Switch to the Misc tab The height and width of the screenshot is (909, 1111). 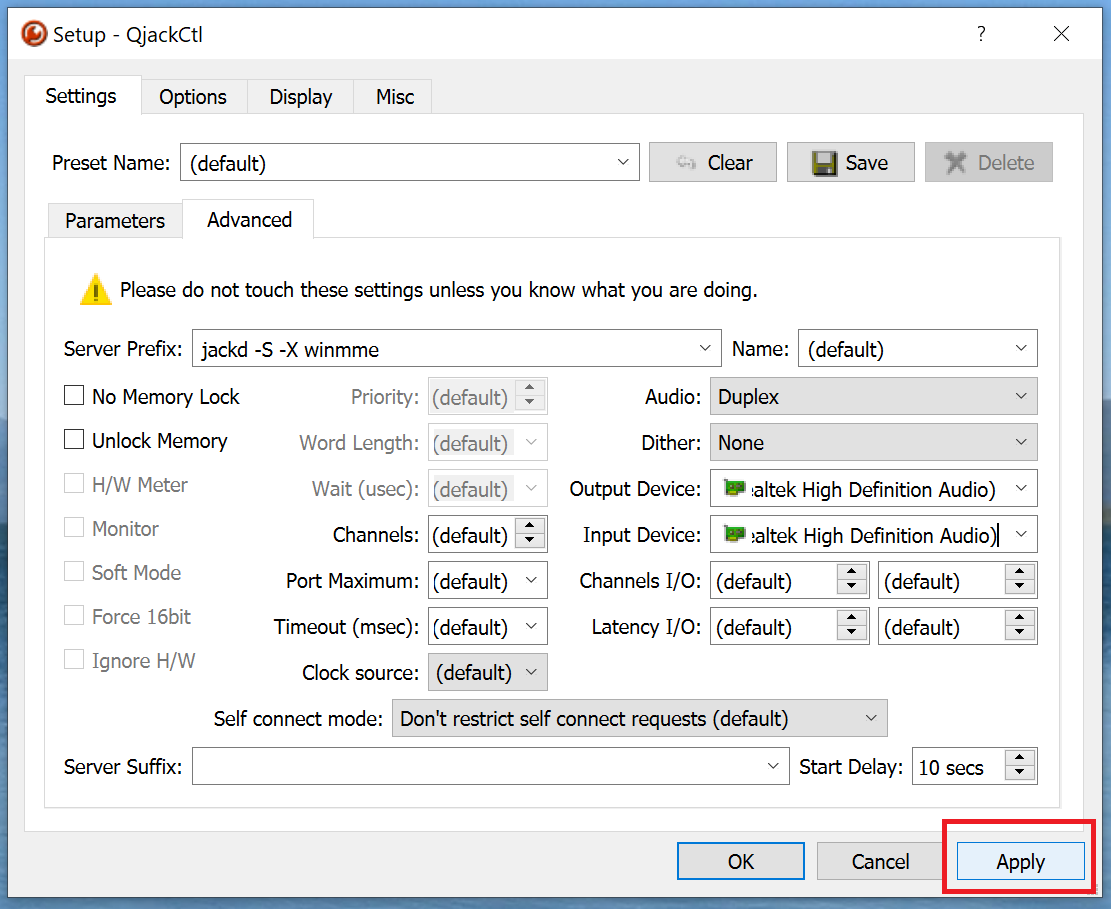395,97
